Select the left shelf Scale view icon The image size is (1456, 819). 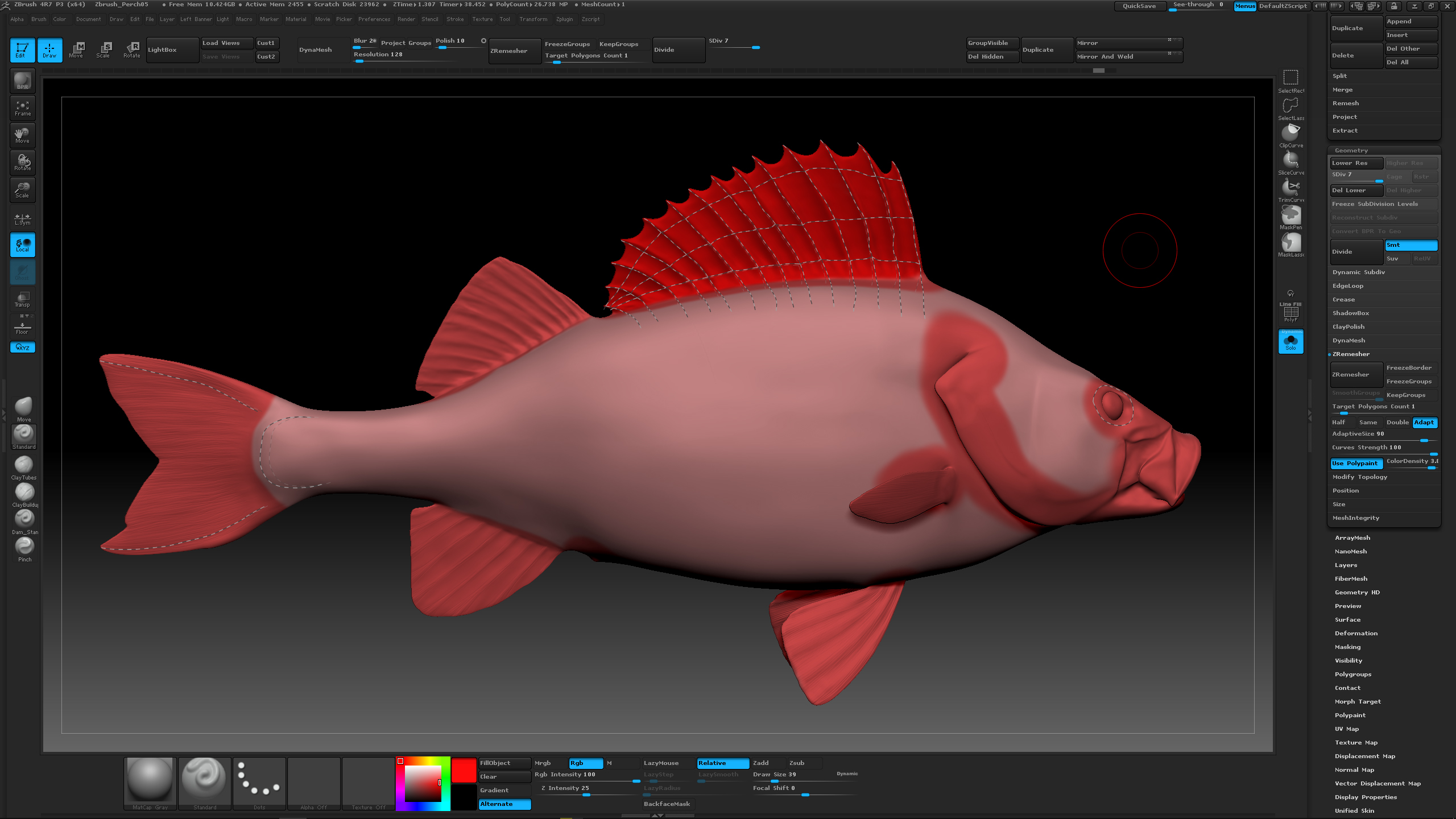pyautogui.click(x=23, y=190)
